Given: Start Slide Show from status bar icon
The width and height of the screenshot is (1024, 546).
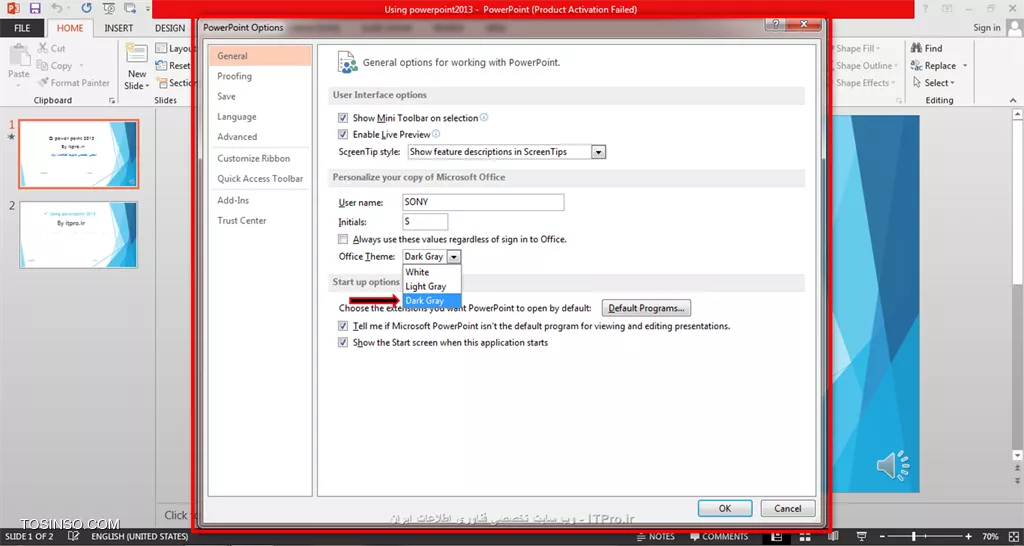Looking at the screenshot, I should tap(861, 536).
